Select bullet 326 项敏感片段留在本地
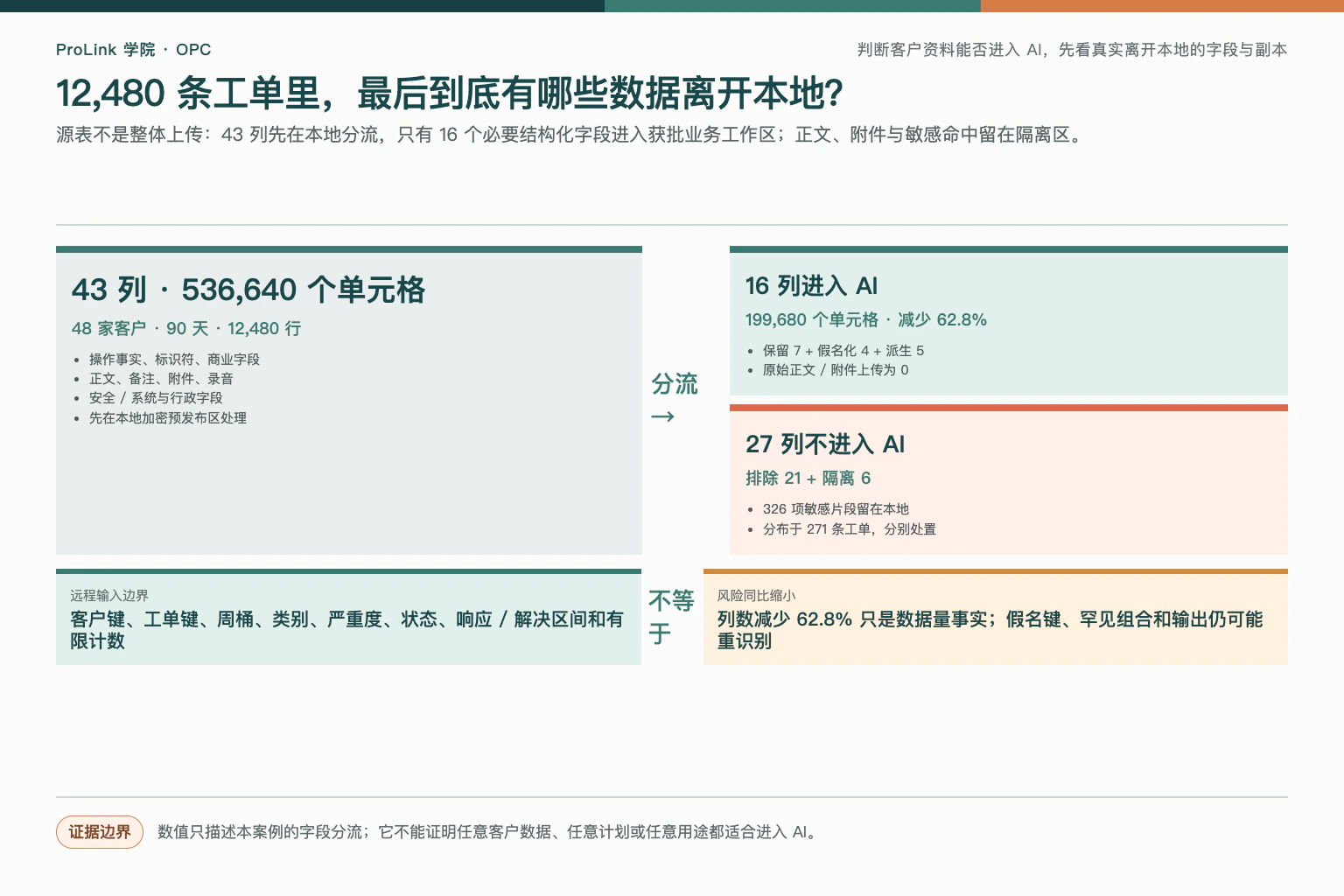The image size is (1344, 896). click(x=836, y=509)
